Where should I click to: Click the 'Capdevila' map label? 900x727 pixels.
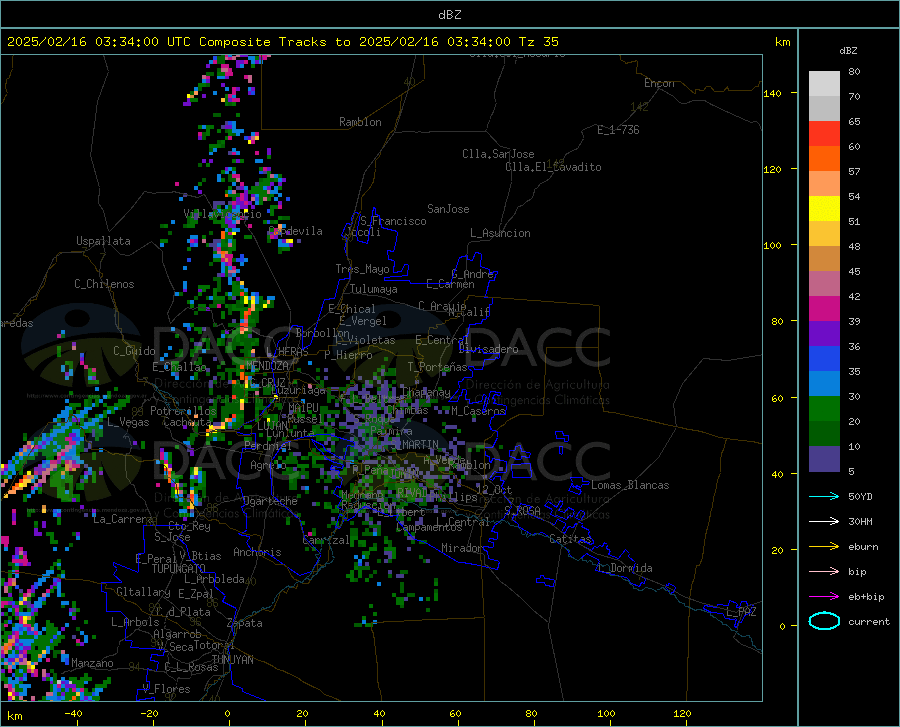pyautogui.click(x=296, y=231)
